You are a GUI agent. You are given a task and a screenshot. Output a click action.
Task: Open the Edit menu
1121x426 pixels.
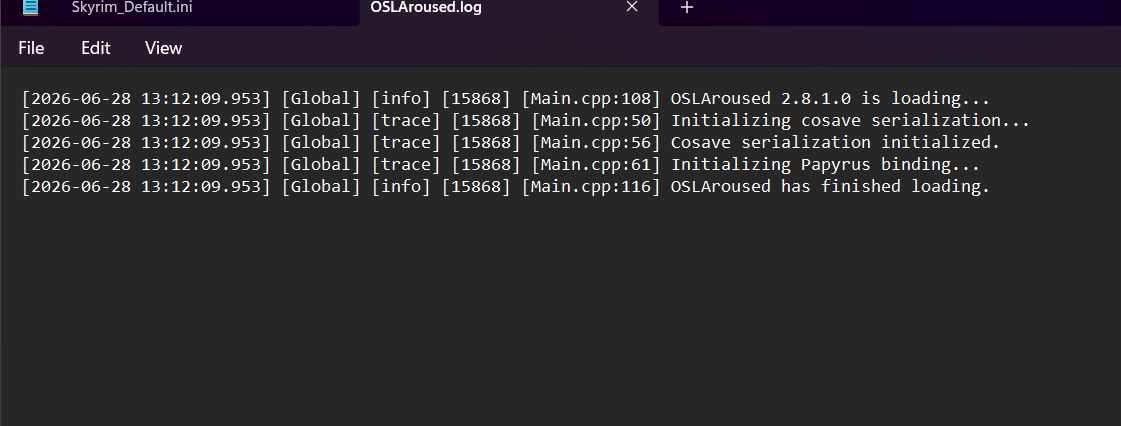(96, 48)
